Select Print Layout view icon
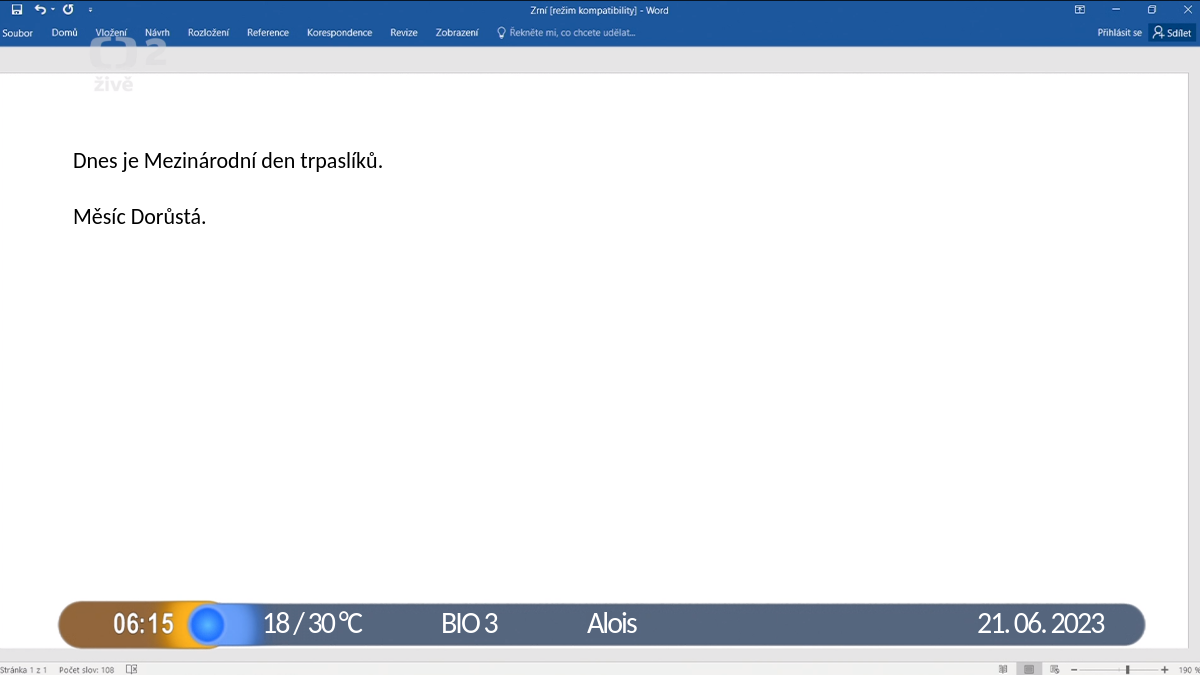The width and height of the screenshot is (1200, 676). 1028,669
